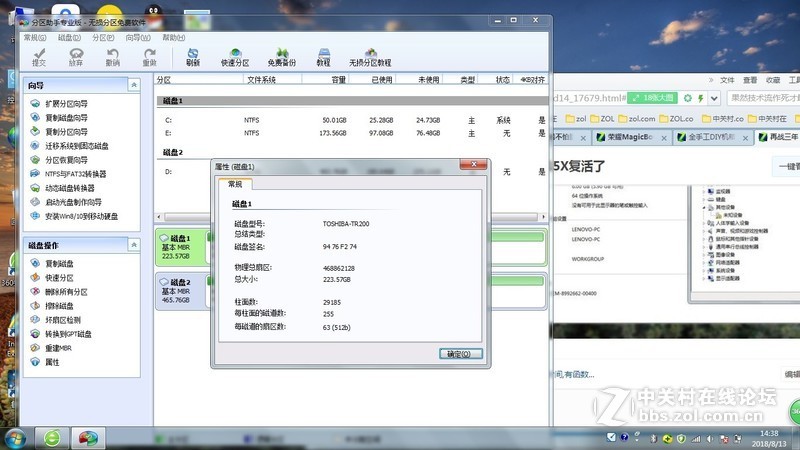800x450 pixels.
Task: Close the 属性 (磁盘1) dialog
Action: click(x=473, y=164)
